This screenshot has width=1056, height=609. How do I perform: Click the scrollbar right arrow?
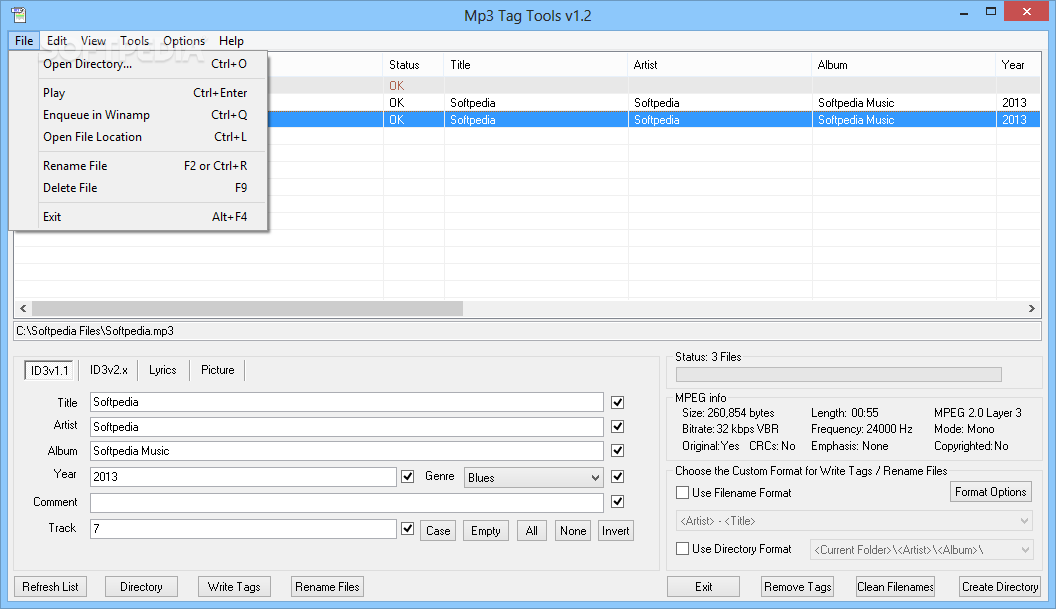coord(1032,309)
